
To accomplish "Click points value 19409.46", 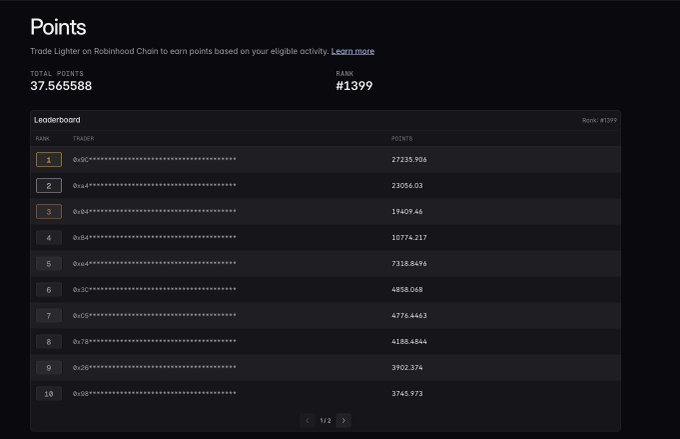I will pyautogui.click(x=407, y=212).
